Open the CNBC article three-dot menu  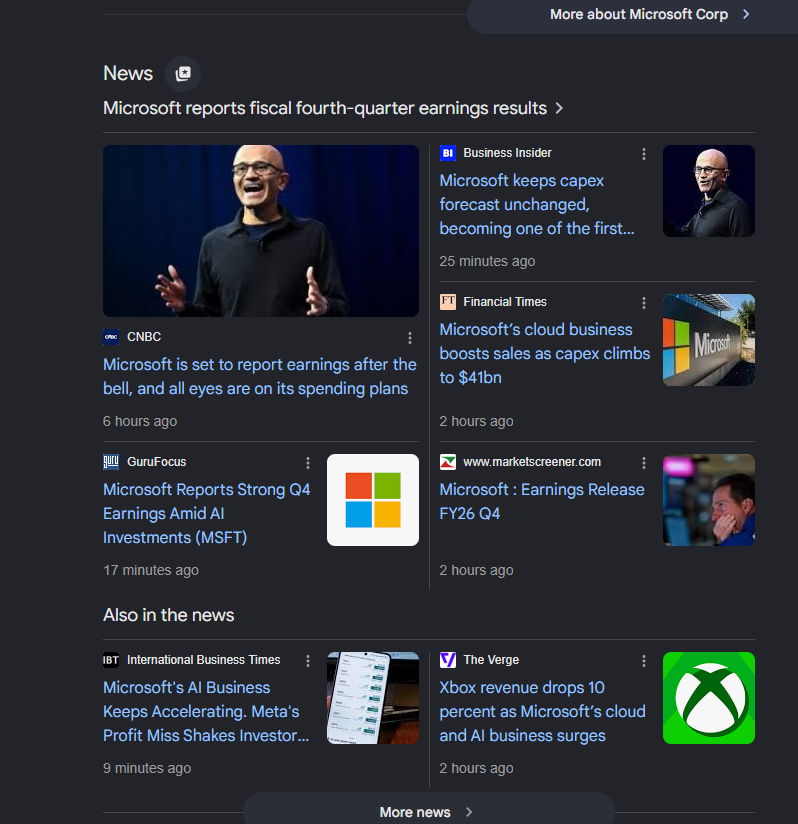[410, 338]
